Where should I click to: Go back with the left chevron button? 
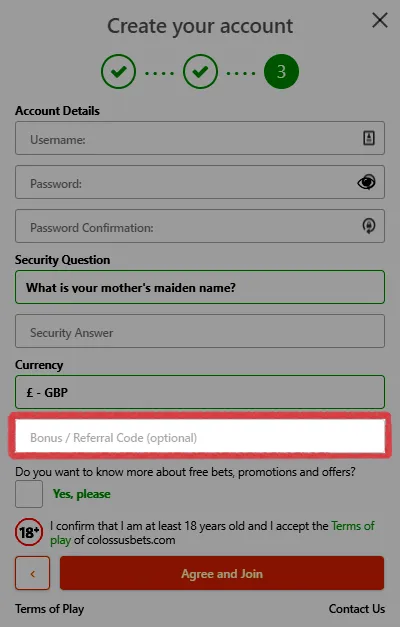[33, 573]
